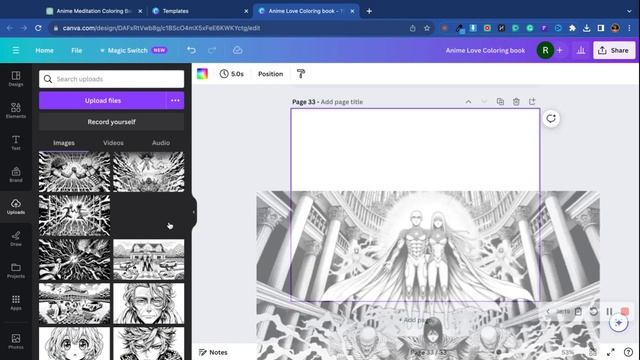Image resolution: width=640 pixels, height=360 pixels.
Task: Bookmark this page with star icon
Action: (x=427, y=28)
